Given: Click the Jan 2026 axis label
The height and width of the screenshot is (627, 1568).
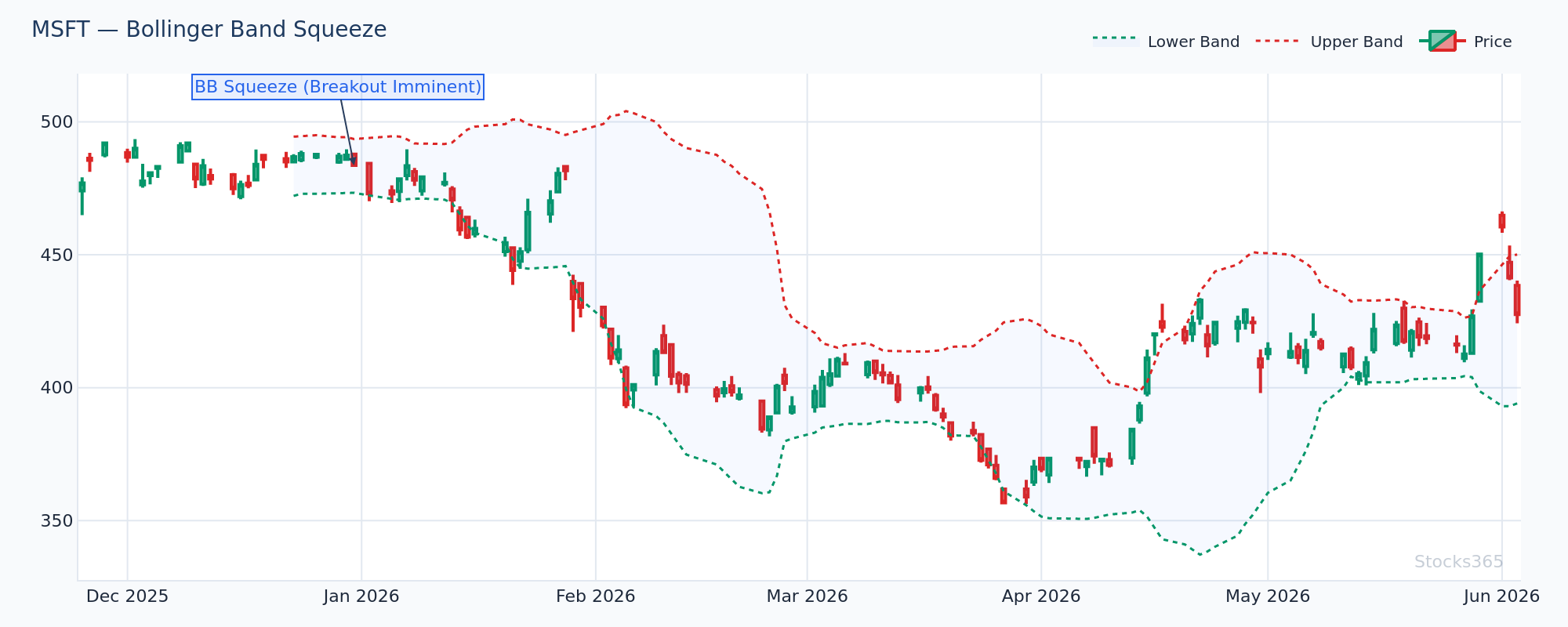Looking at the screenshot, I should tap(361, 596).
